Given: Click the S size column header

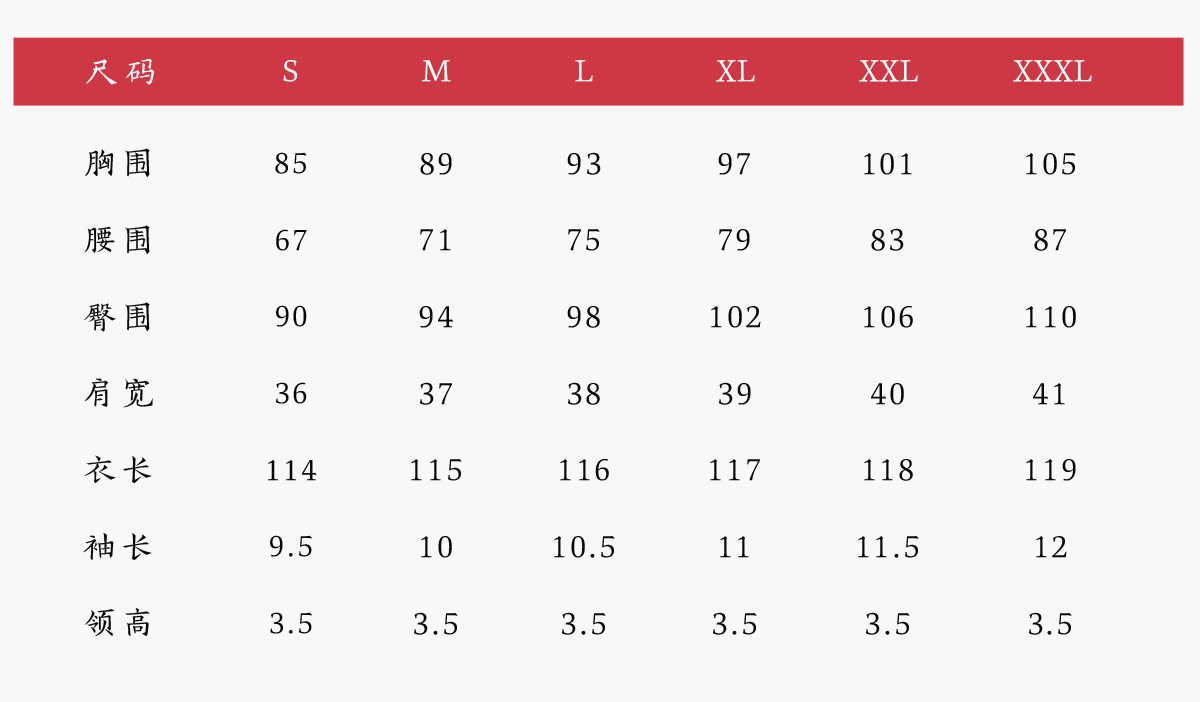Looking at the screenshot, I should coord(290,72).
